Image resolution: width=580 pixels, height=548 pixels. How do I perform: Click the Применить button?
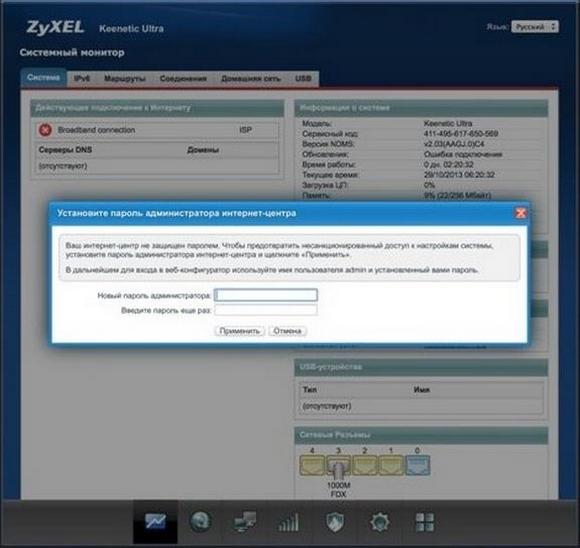239,331
